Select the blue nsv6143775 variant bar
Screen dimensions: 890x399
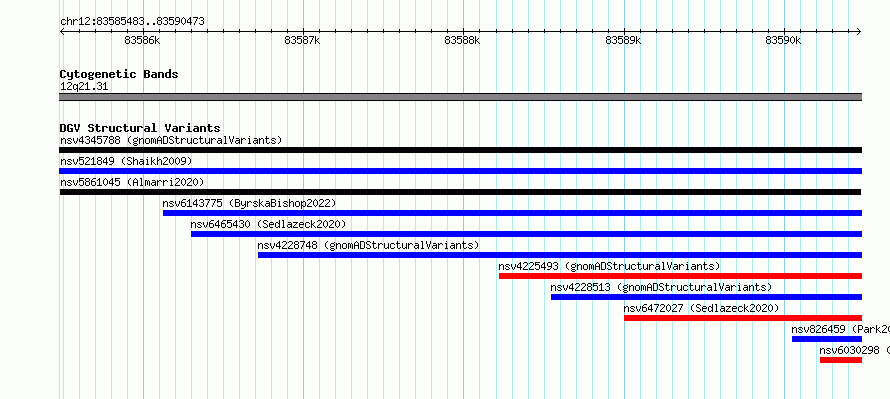tap(512, 213)
